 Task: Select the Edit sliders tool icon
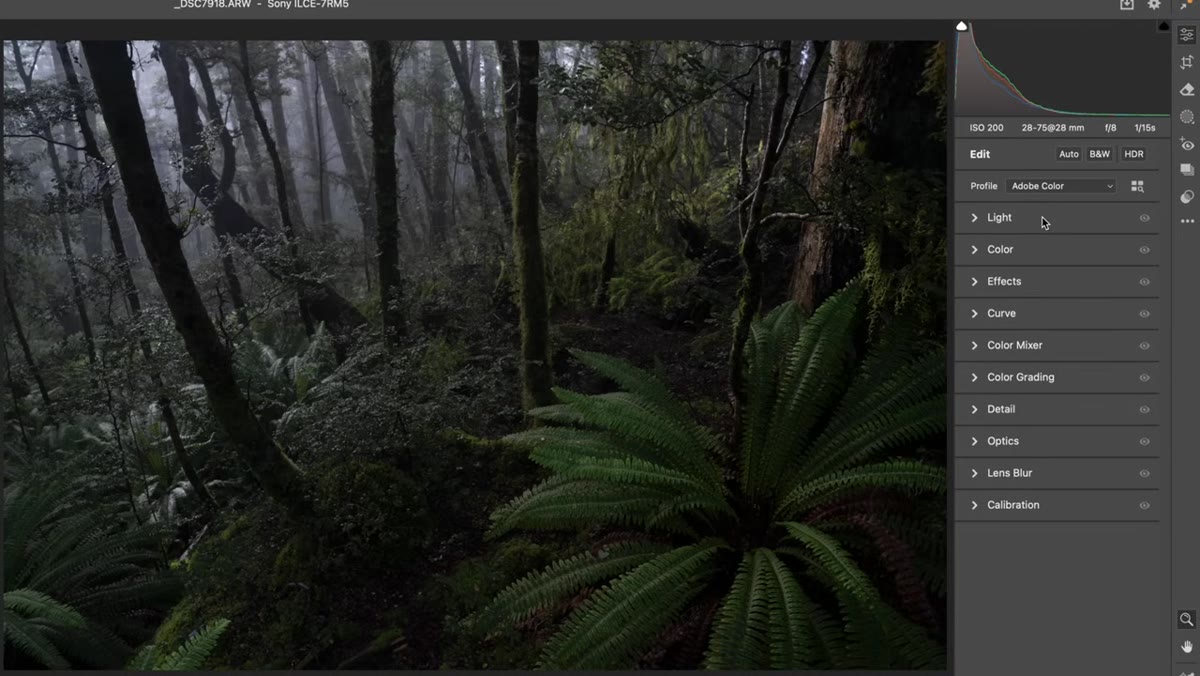(1187, 35)
